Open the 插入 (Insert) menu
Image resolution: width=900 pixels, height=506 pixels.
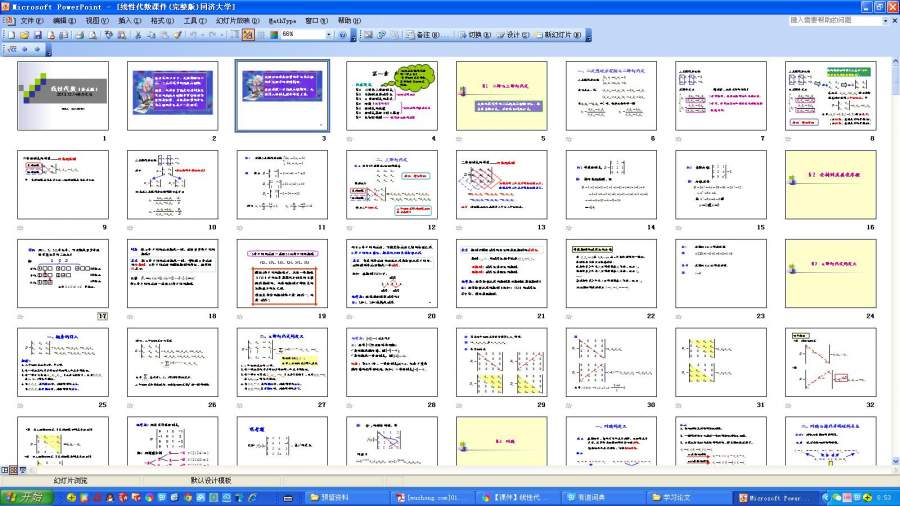pos(129,20)
